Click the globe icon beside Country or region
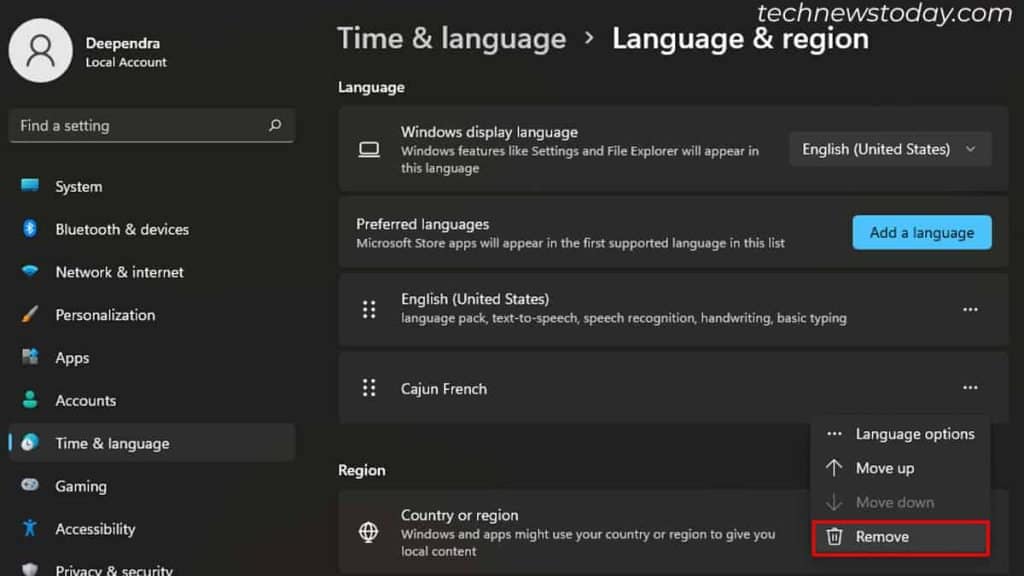Screen dimensions: 1024x576 pyautogui.click(x=369, y=532)
